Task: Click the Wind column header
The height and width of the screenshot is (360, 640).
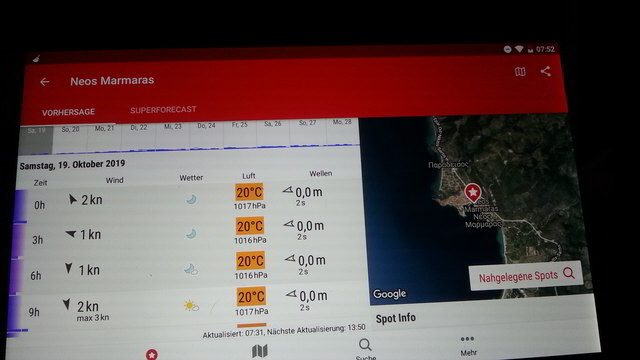Action: tap(115, 180)
